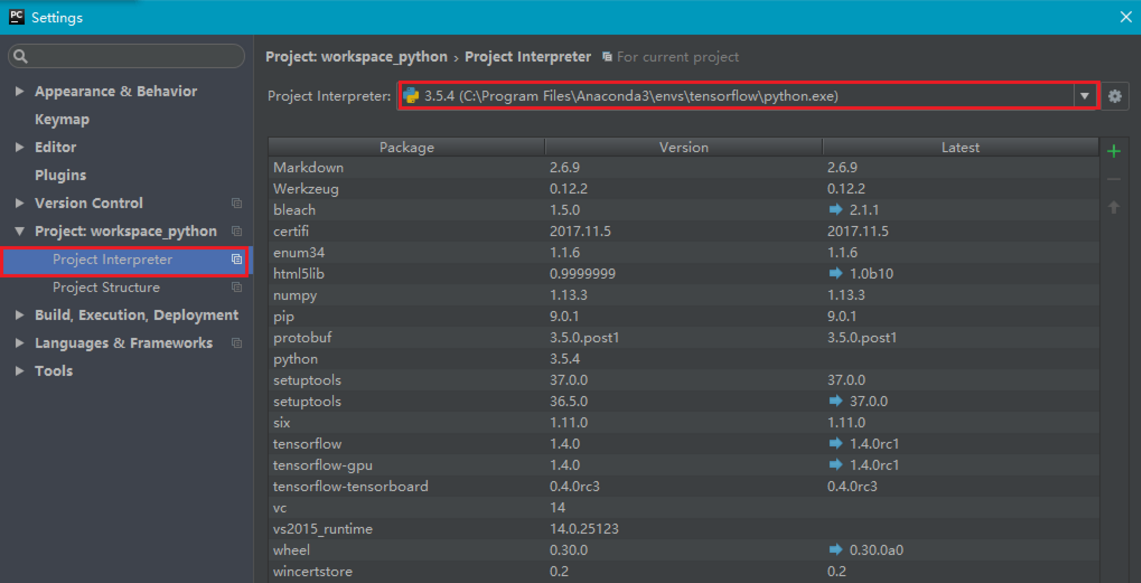Select the six package name

pos(281,422)
